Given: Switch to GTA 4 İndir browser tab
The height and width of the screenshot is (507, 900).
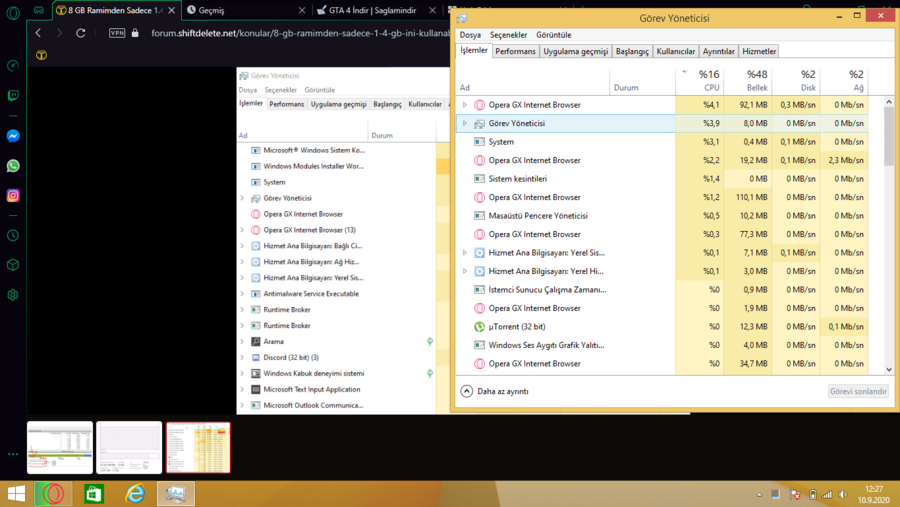Looking at the screenshot, I should (373, 10).
